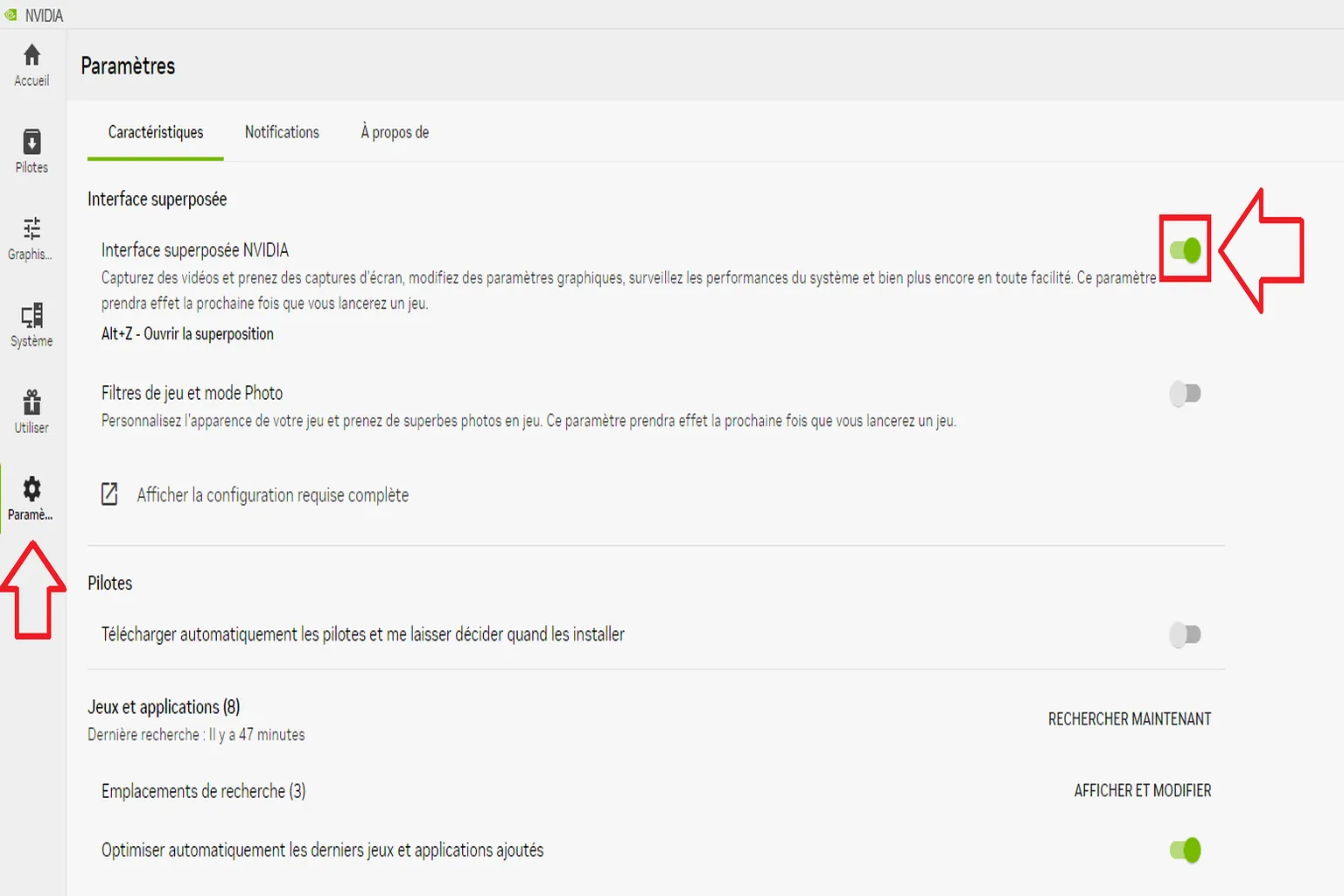Click the Interface superposée section heading
This screenshot has width=1344, height=896.
(157, 199)
